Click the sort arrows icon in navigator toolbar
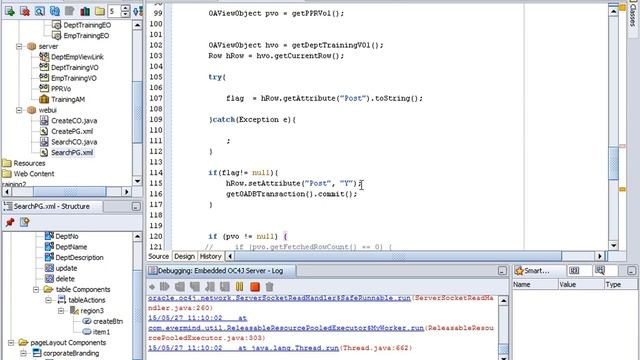Image resolution: width=640 pixels, height=360 pixels. pyautogui.click(x=138, y=11)
